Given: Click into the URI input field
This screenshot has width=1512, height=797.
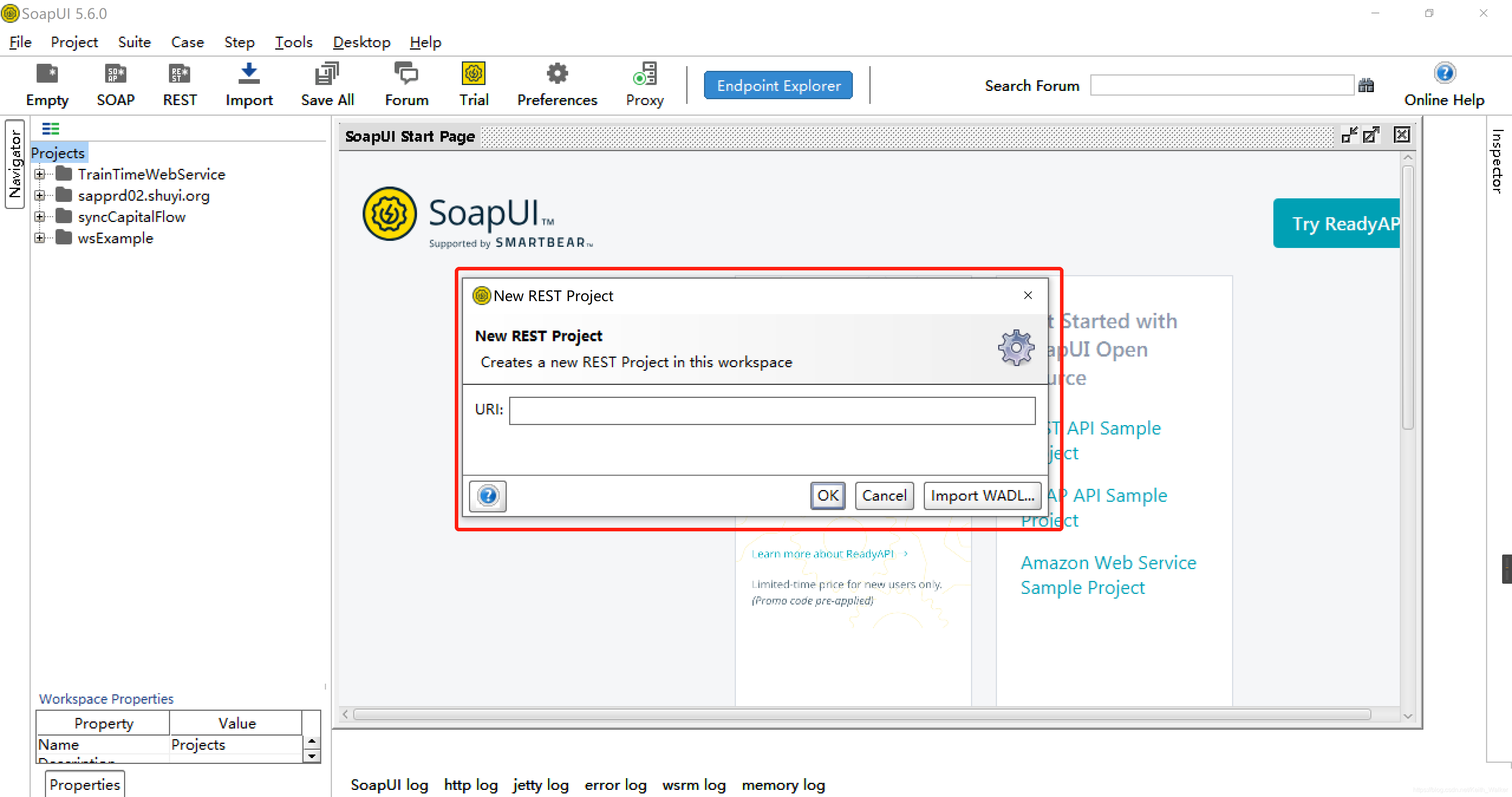Looking at the screenshot, I should (x=772, y=410).
